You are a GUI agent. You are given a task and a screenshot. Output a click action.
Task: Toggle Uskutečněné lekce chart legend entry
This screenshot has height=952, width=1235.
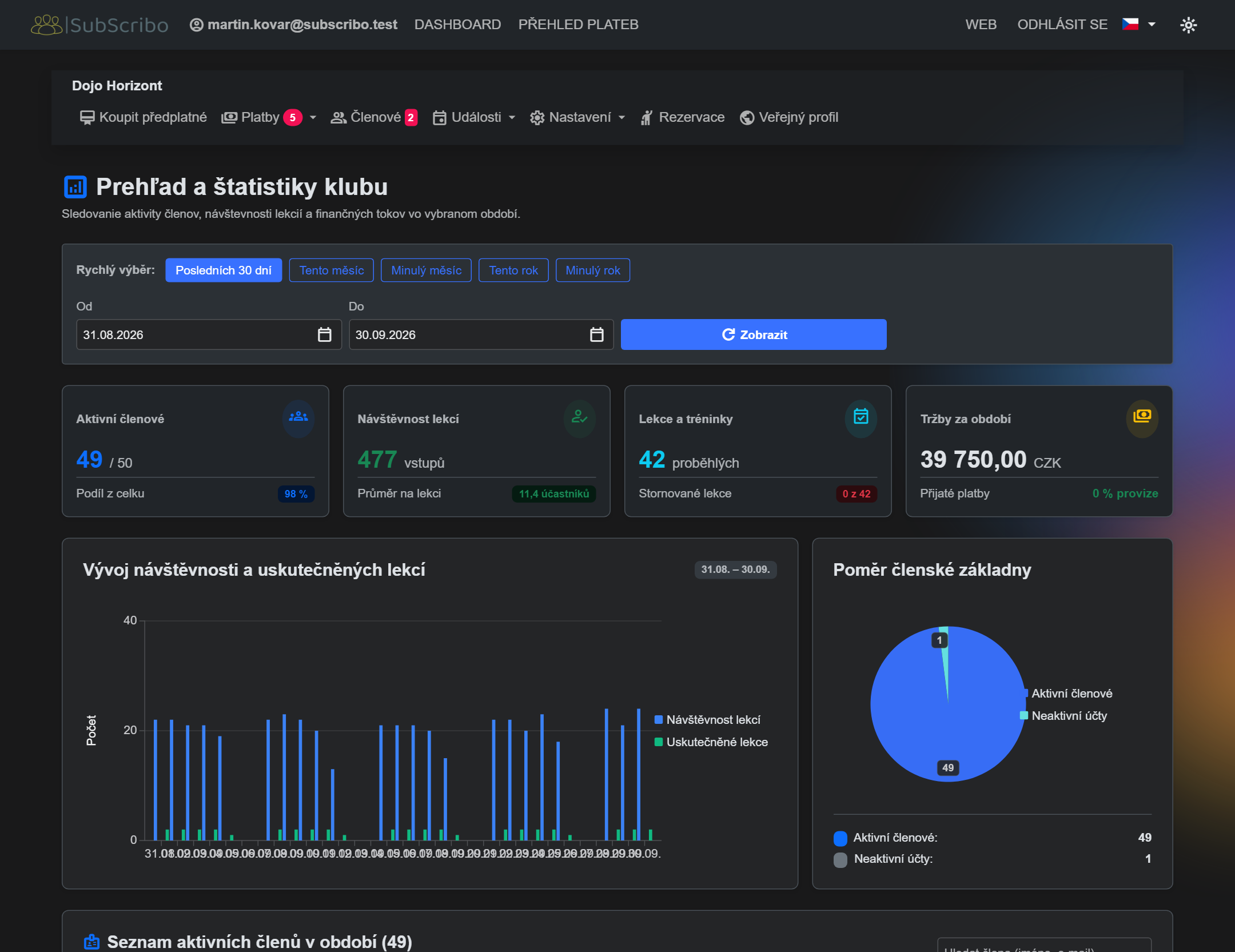tap(711, 742)
